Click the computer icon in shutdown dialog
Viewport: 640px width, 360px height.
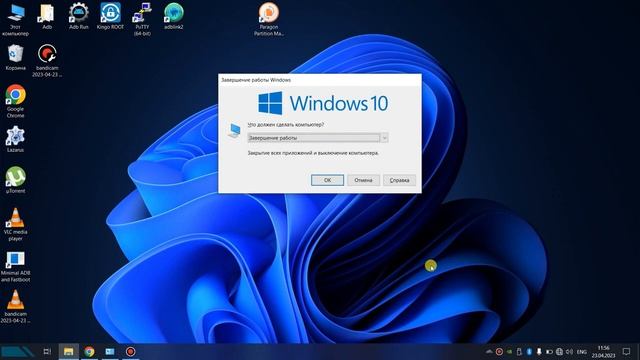pyautogui.click(x=234, y=131)
